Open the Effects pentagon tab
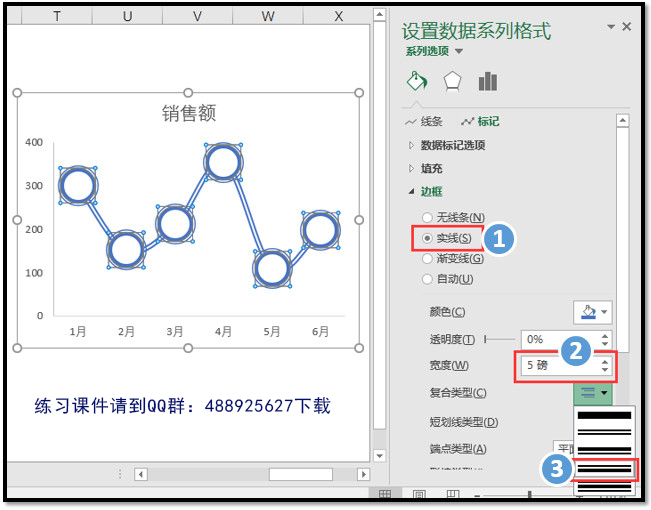 [452, 81]
